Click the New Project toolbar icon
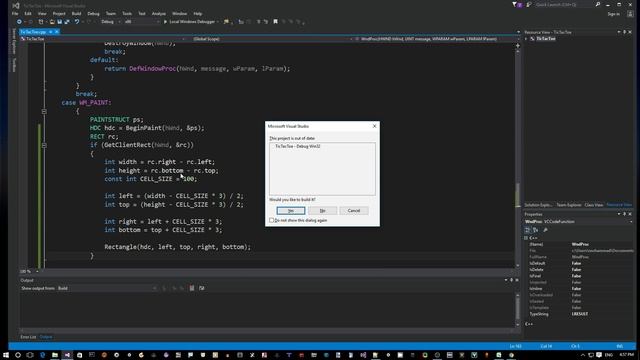The width and height of the screenshot is (640, 360). point(41,22)
